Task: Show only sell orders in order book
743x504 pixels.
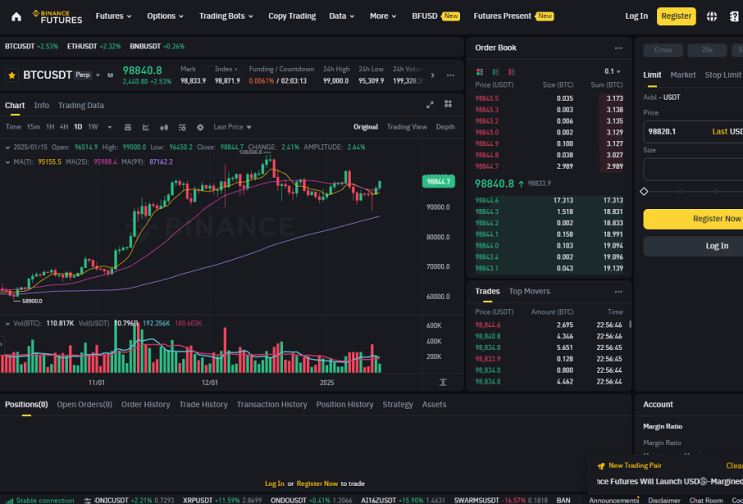Action: pyautogui.click(x=511, y=72)
